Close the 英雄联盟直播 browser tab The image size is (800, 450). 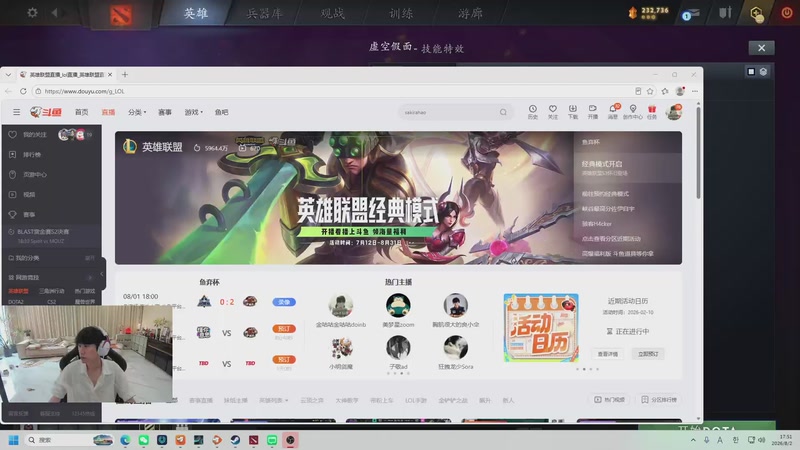pos(110,74)
